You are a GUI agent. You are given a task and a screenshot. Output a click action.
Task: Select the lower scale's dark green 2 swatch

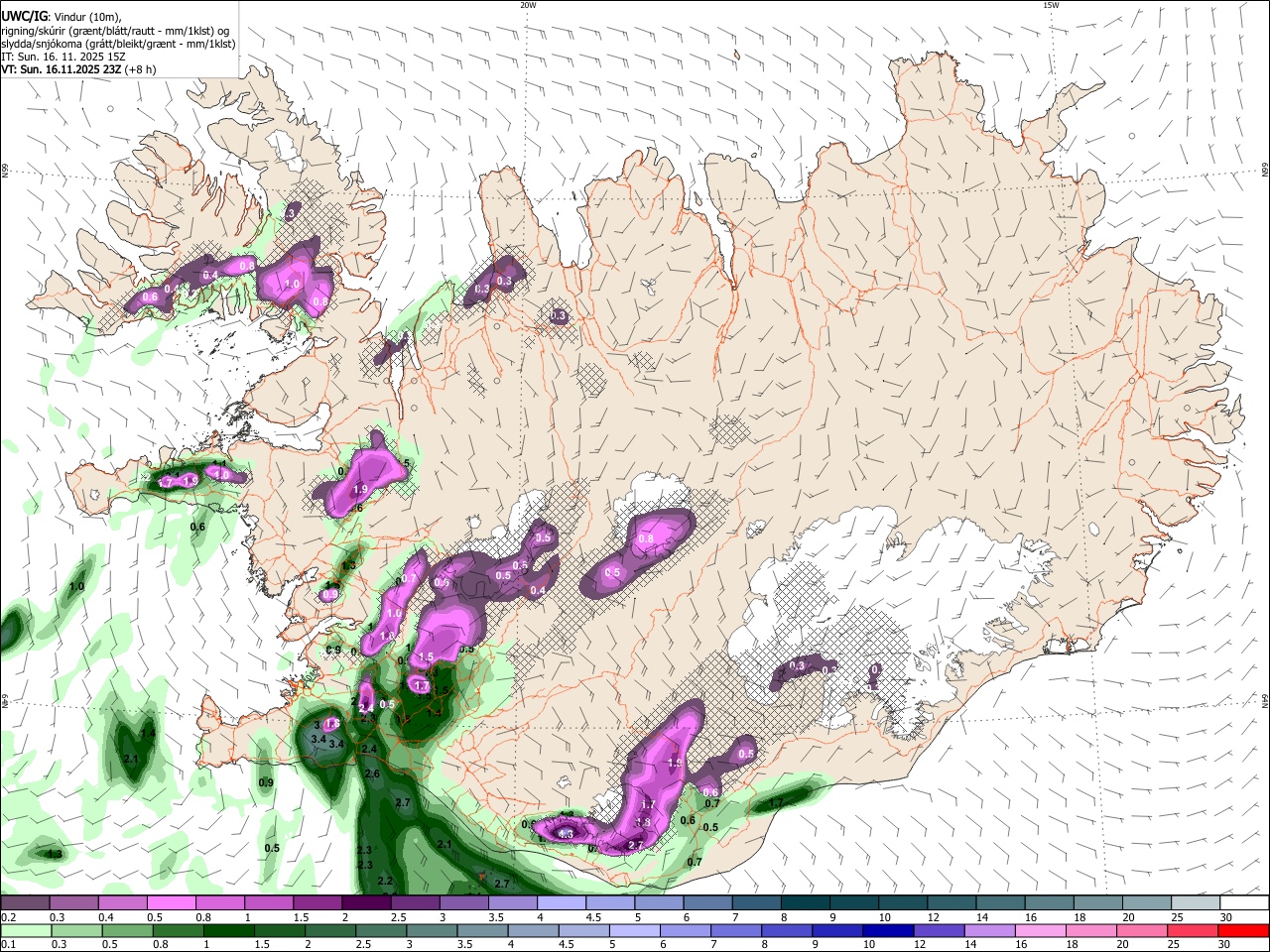click(331, 931)
